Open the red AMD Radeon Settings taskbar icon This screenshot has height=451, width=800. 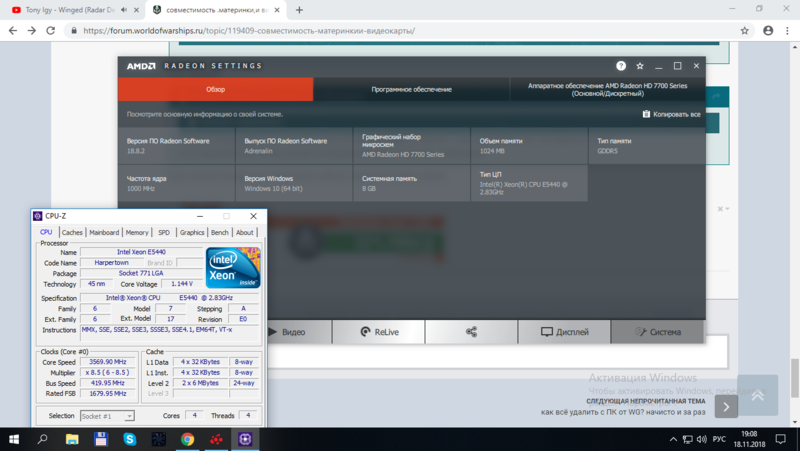pyautogui.click(x=216, y=439)
